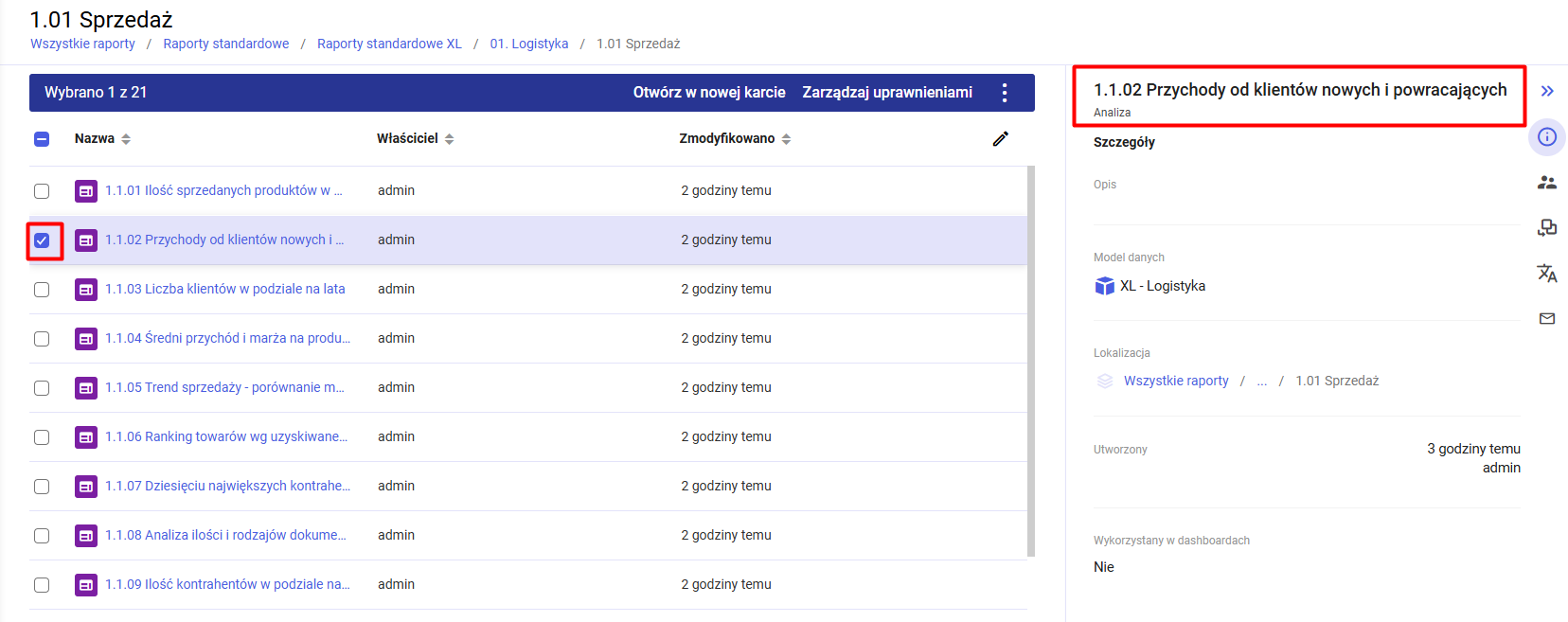The height and width of the screenshot is (622, 1568).
Task: Click the pencil edit columns icon
Action: 1001,138
